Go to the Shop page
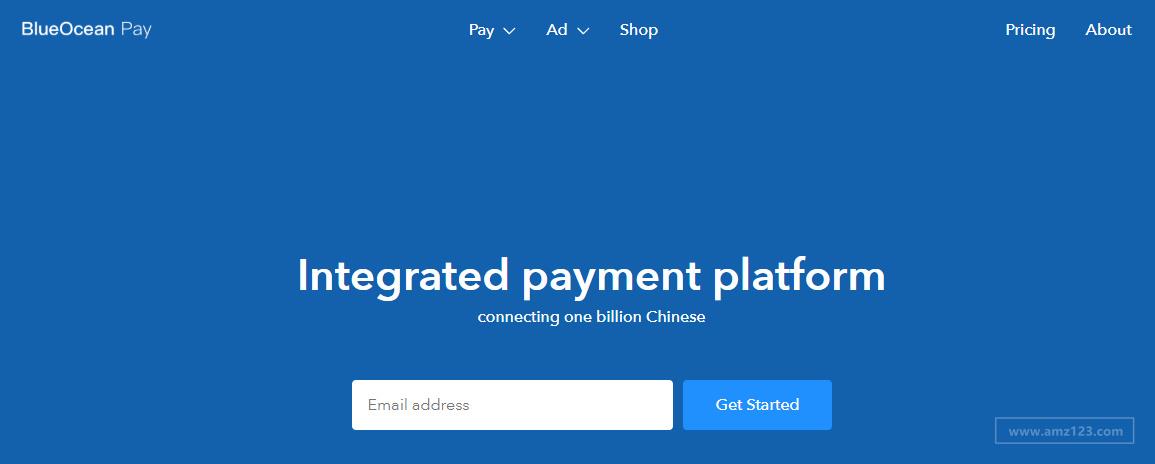Viewport: 1155px width, 464px height. (x=639, y=30)
